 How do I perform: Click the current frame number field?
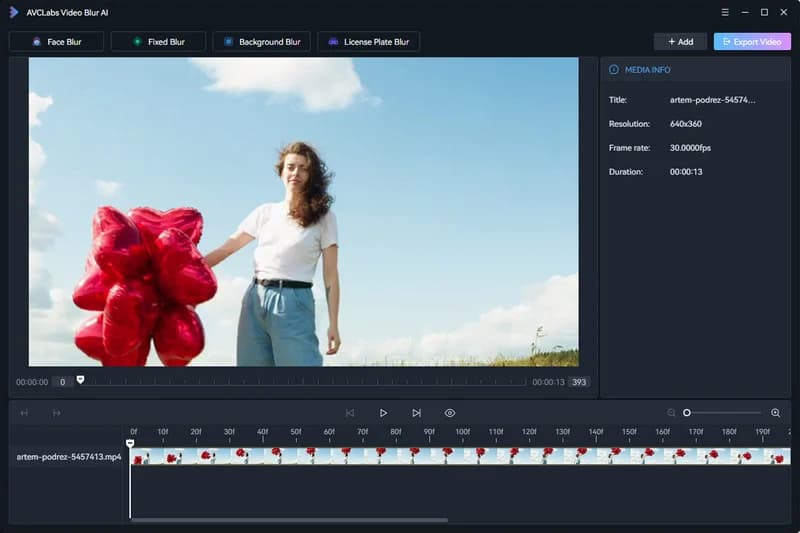click(x=61, y=382)
